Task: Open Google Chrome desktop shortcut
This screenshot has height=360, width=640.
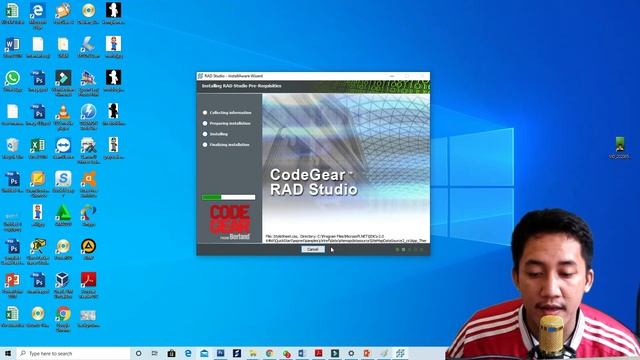Action: tap(63, 319)
